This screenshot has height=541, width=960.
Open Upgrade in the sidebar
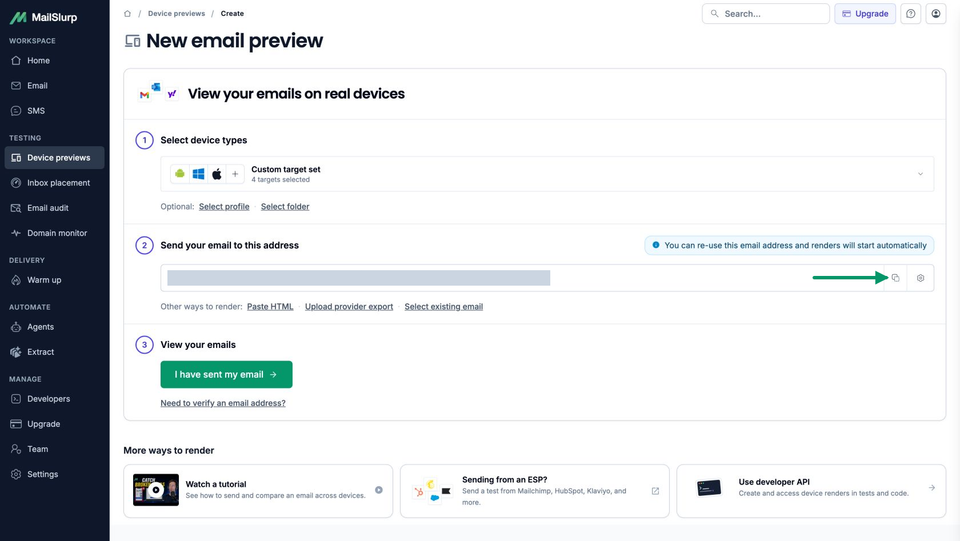coord(54,424)
